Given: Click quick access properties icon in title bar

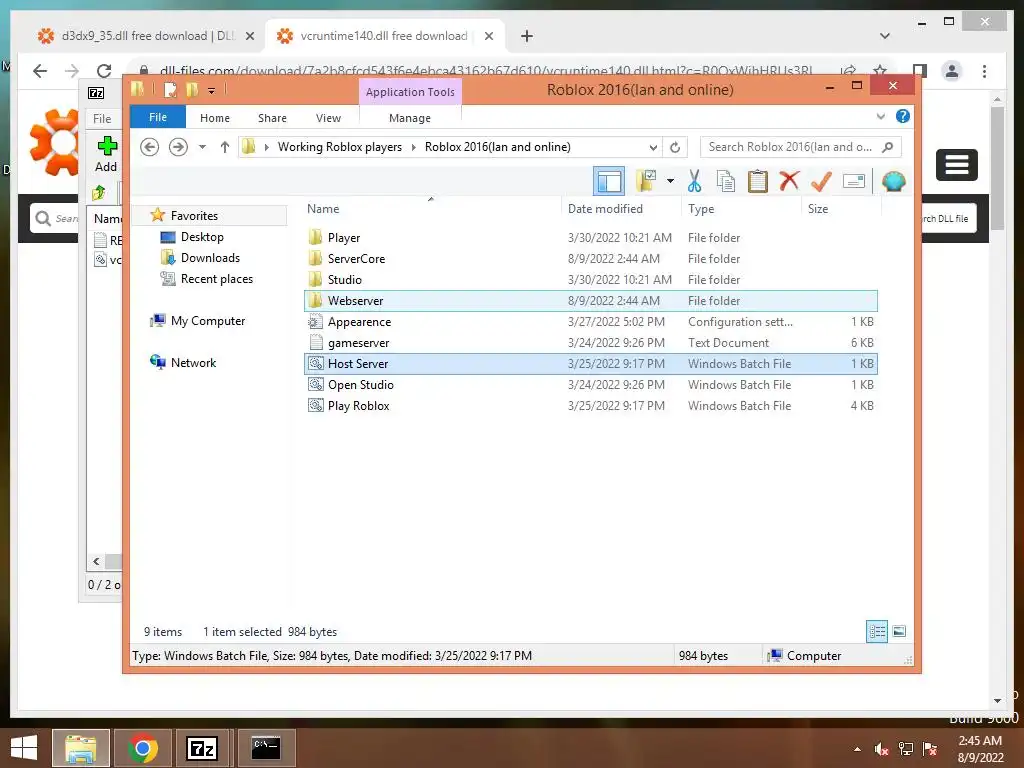Looking at the screenshot, I should pos(170,89).
